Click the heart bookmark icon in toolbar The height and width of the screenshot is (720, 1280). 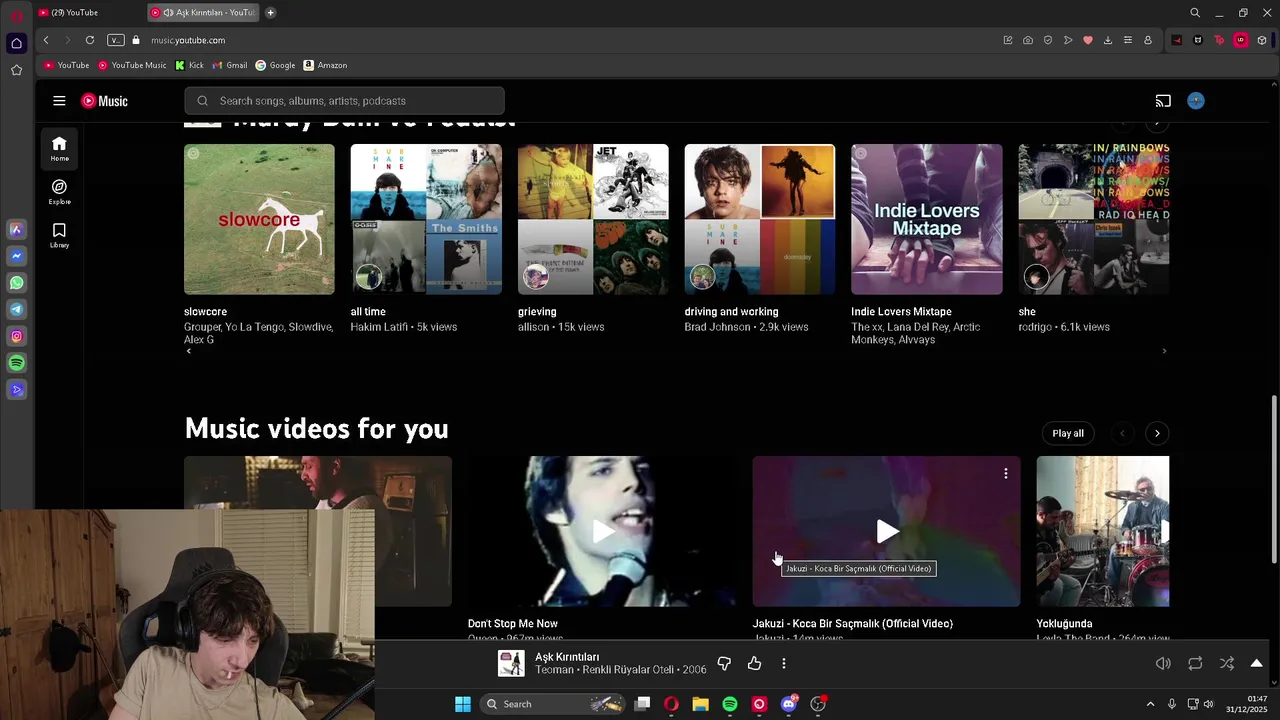click(1088, 40)
